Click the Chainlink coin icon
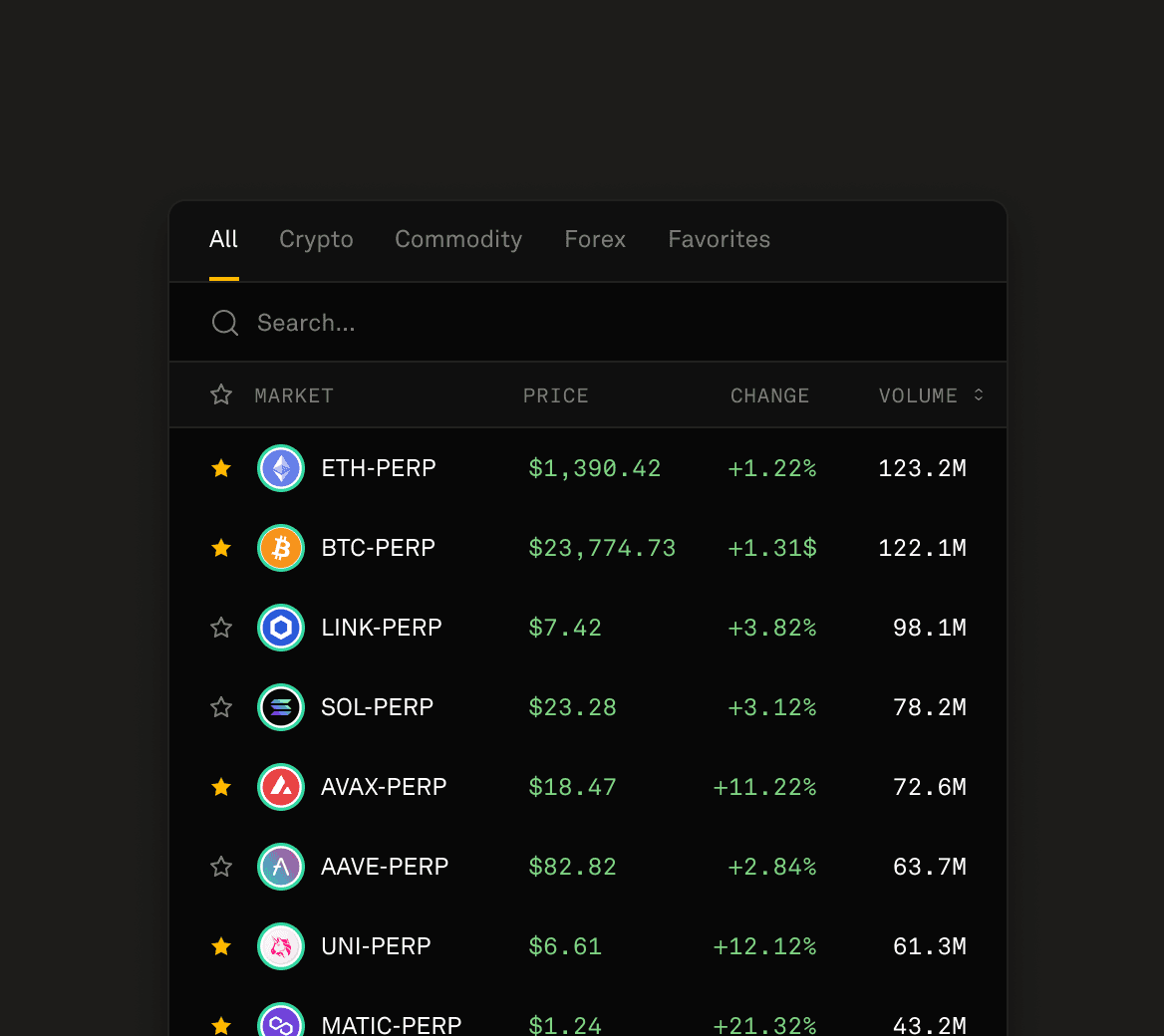This screenshot has width=1164, height=1036. 281,628
